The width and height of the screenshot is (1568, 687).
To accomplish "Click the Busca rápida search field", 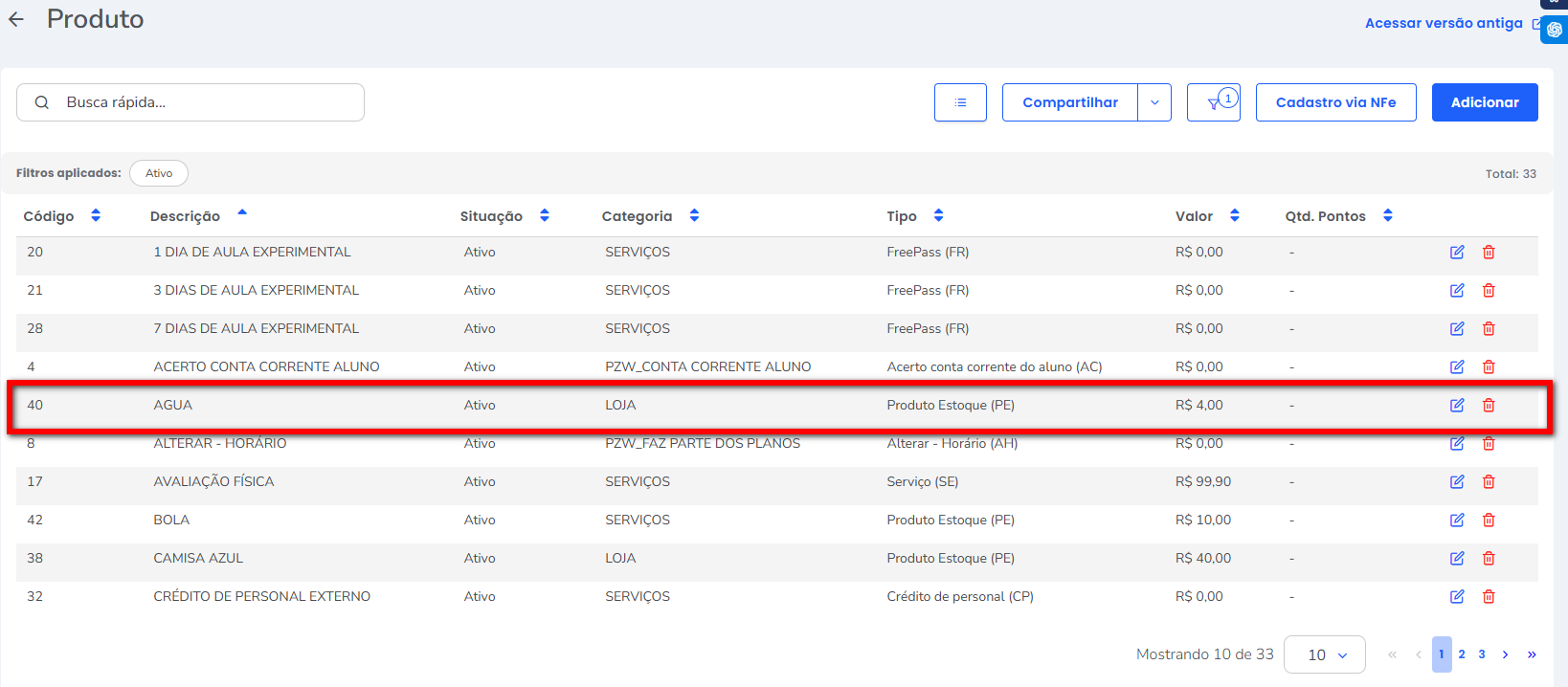I will tap(201, 102).
